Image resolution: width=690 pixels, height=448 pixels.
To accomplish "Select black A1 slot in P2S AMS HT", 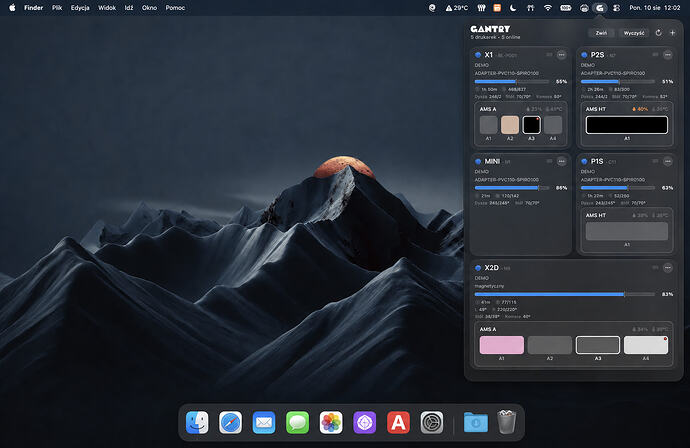I will click(x=627, y=125).
